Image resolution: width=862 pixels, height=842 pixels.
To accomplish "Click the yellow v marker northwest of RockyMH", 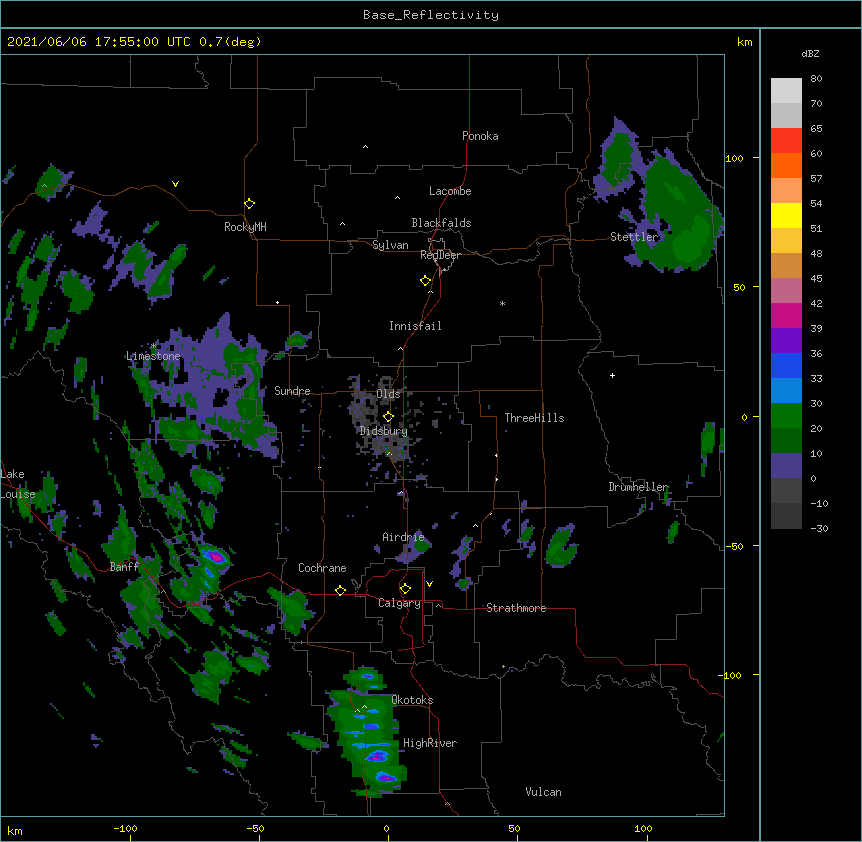I will (x=175, y=184).
